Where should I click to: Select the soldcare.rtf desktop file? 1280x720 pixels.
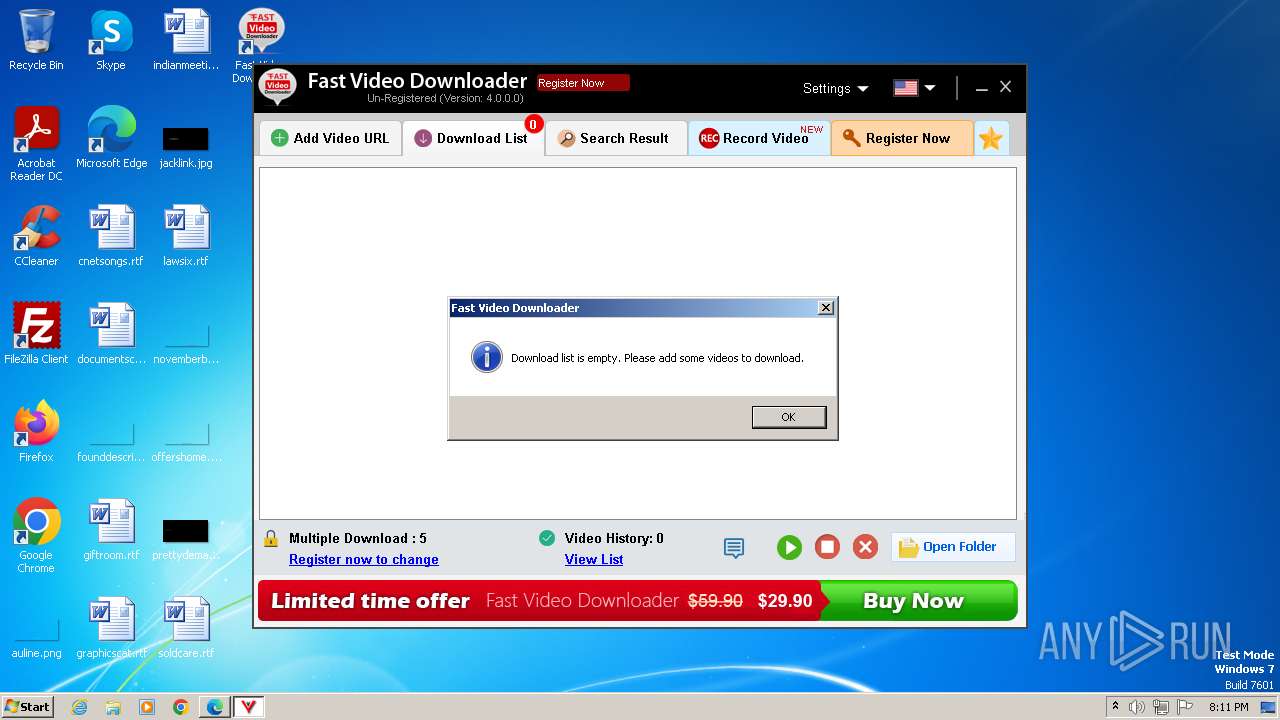(x=186, y=628)
